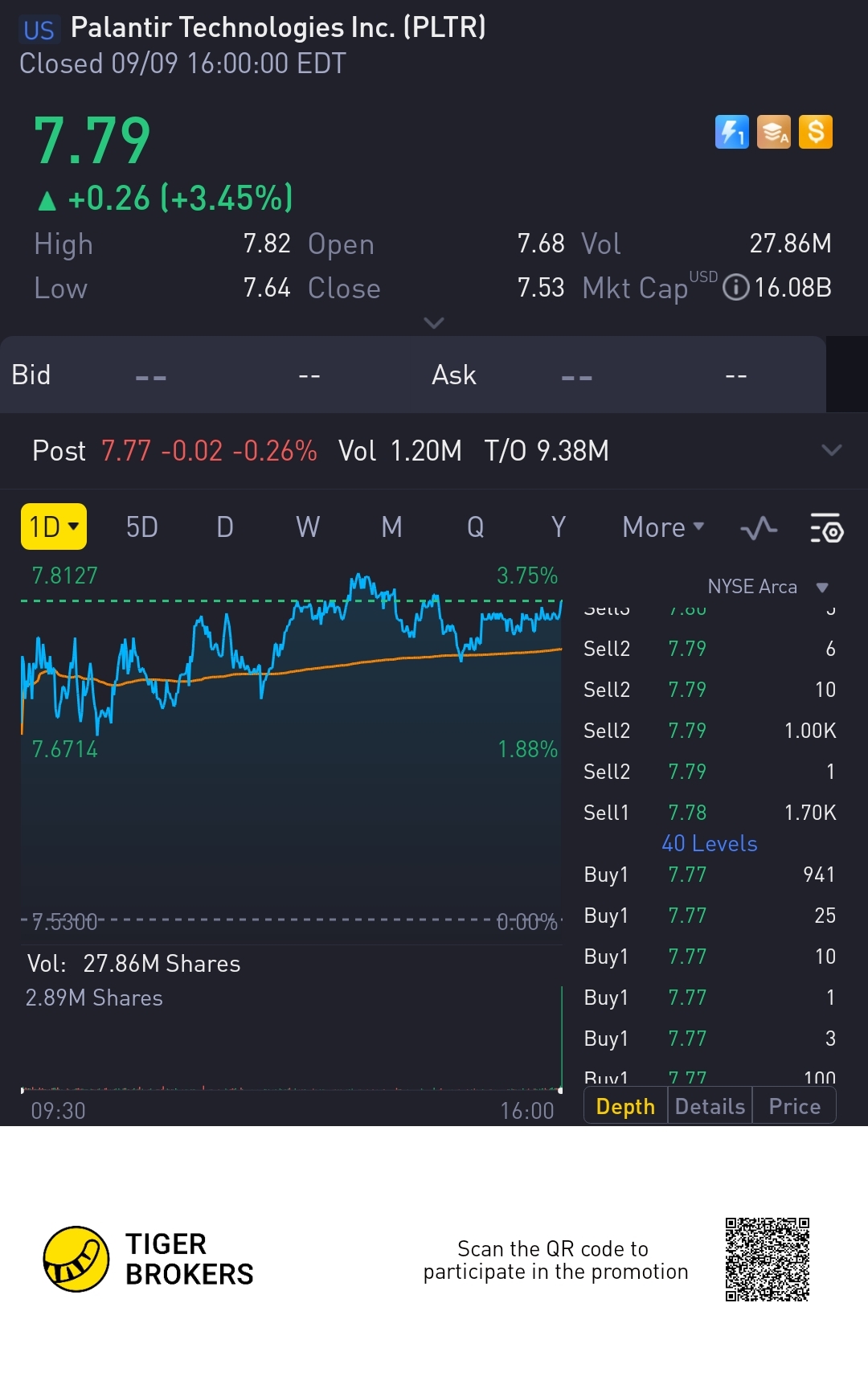
Task: Tap the T/O 9.38M value
Action: click(547, 451)
